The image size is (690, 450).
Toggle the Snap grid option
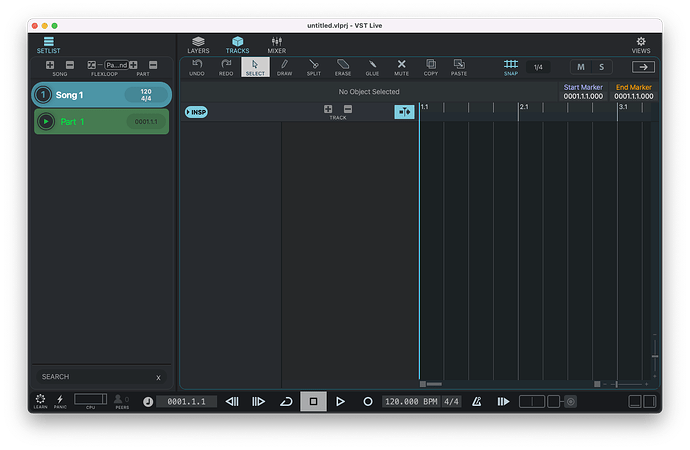point(511,67)
